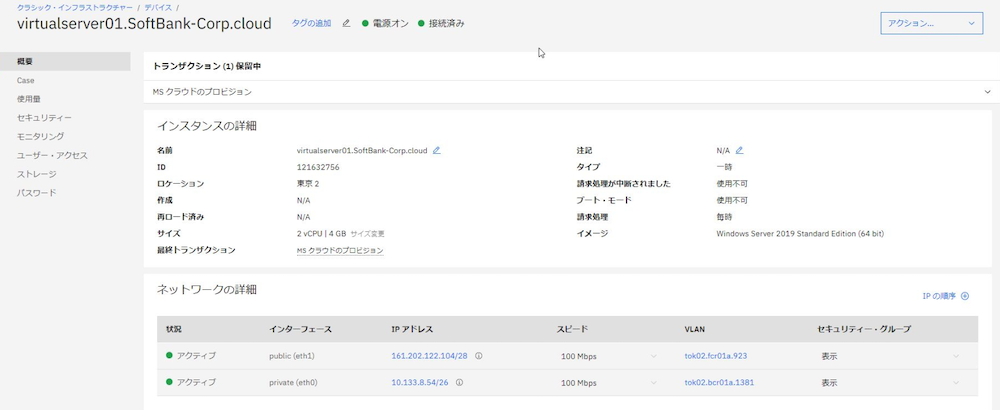Open the デバイス breadcrumb link

pos(159,8)
